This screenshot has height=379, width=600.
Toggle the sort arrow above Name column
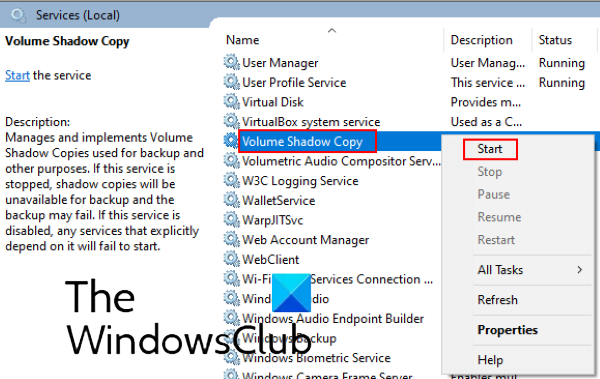click(x=332, y=30)
